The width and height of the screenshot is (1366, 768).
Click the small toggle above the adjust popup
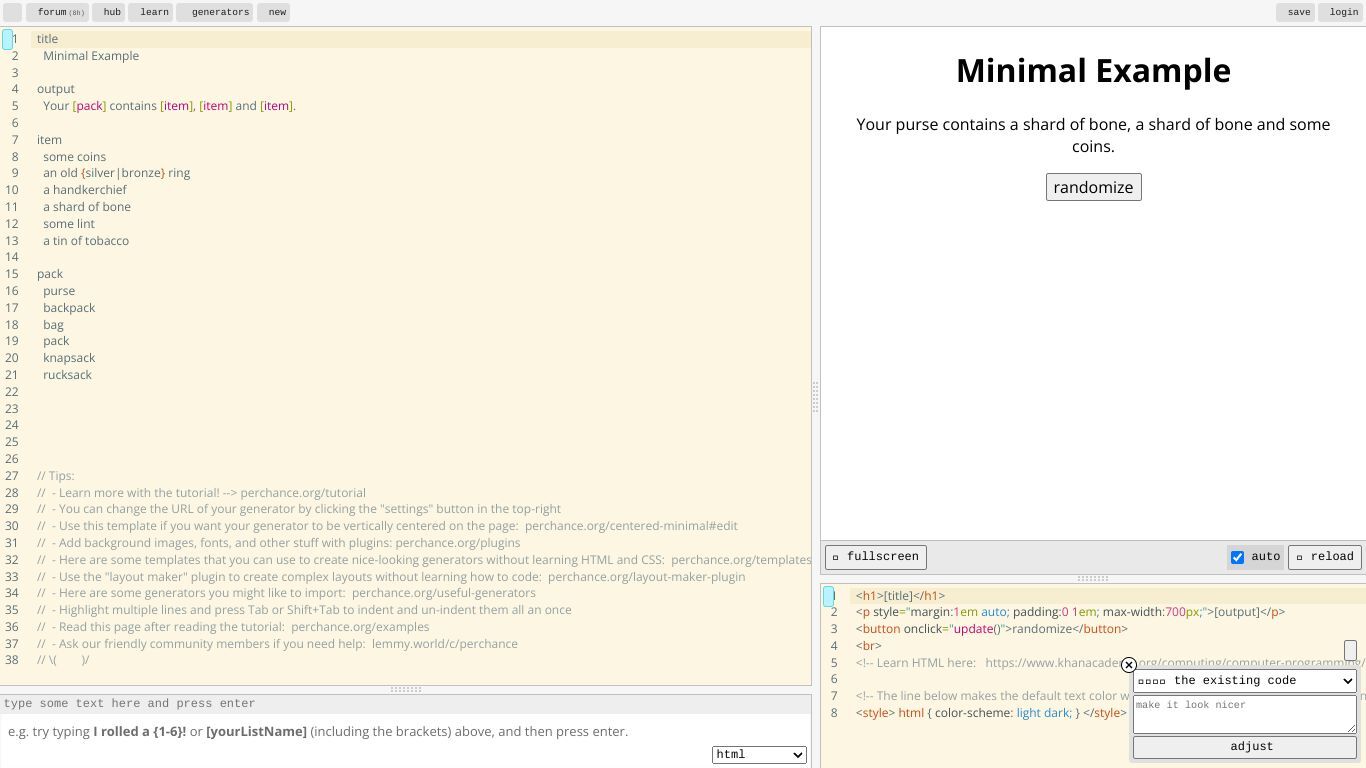[x=1350, y=651]
